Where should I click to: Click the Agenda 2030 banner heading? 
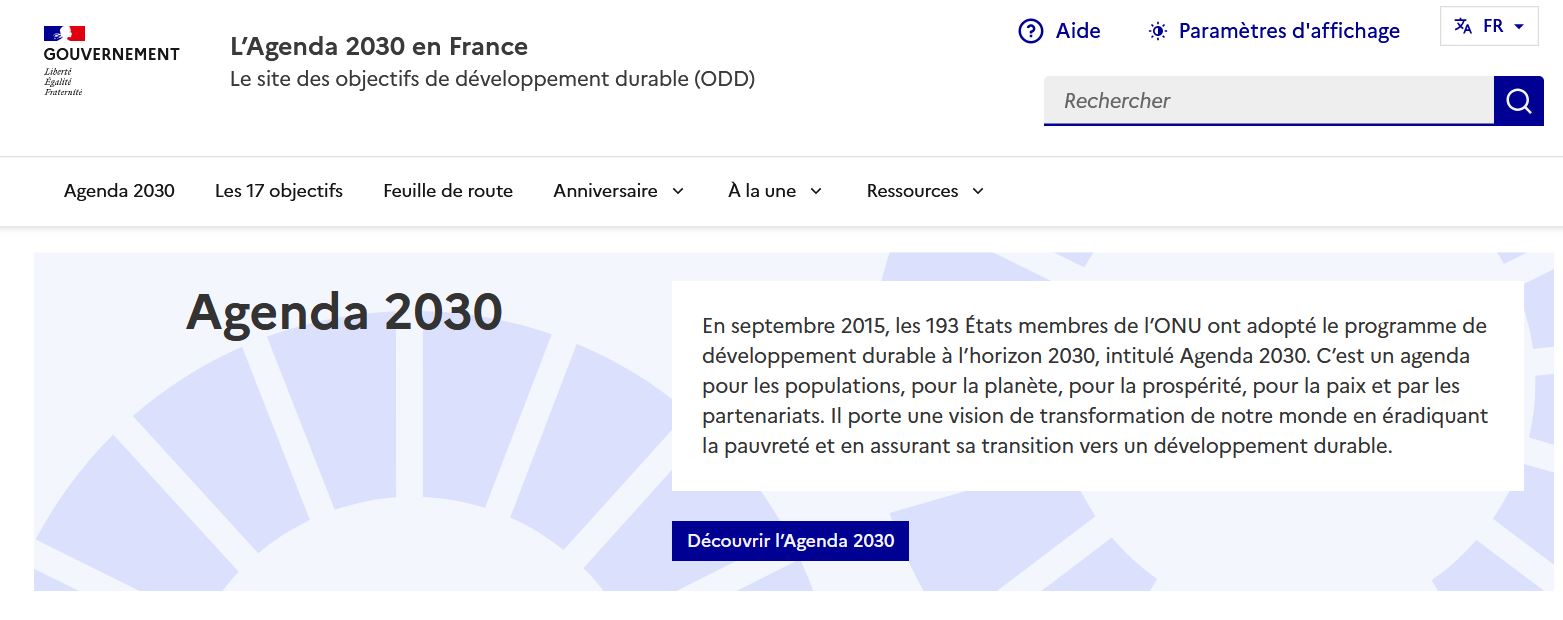[344, 312]
